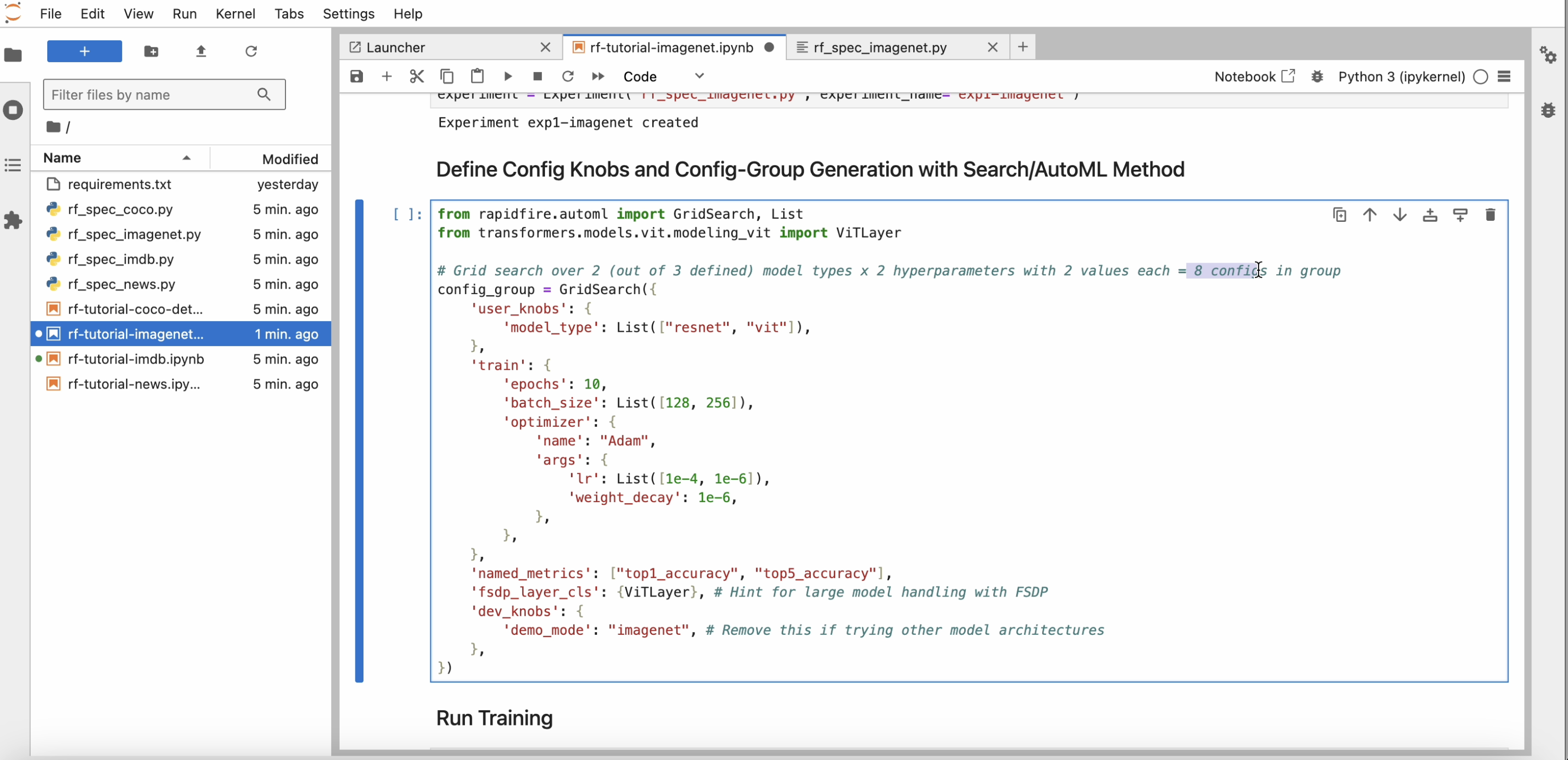
Task: Click the Run Training heading
Action: [x=494, y=718]
